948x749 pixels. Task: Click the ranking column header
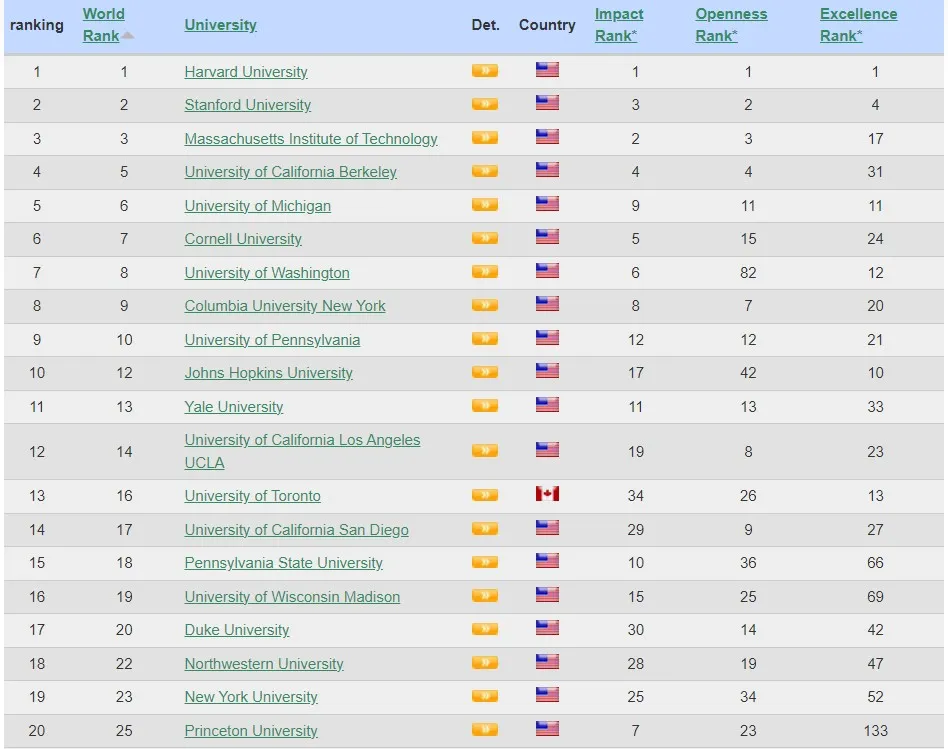coord(37,25)
